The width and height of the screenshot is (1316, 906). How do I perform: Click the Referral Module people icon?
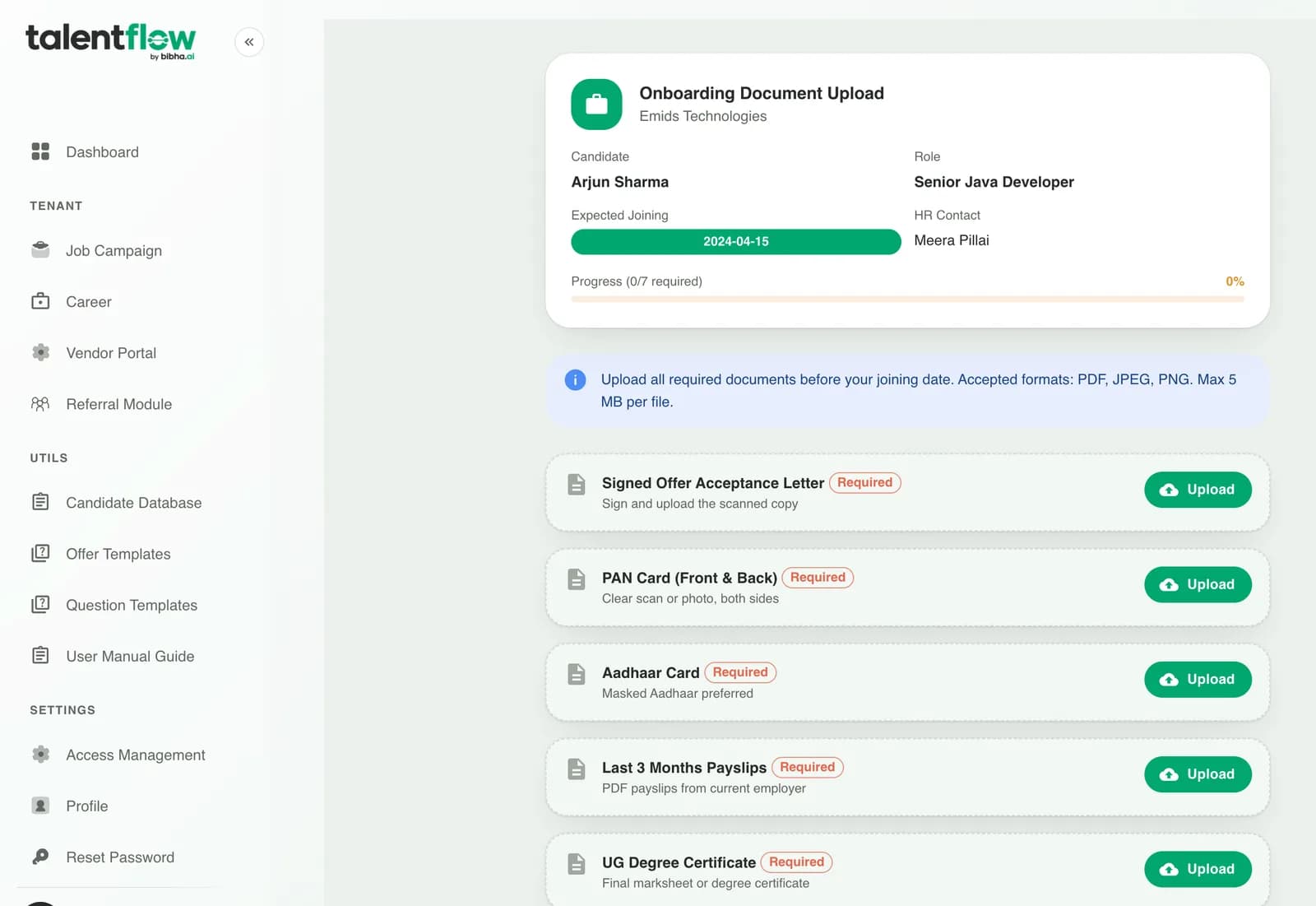click(40, 403)
